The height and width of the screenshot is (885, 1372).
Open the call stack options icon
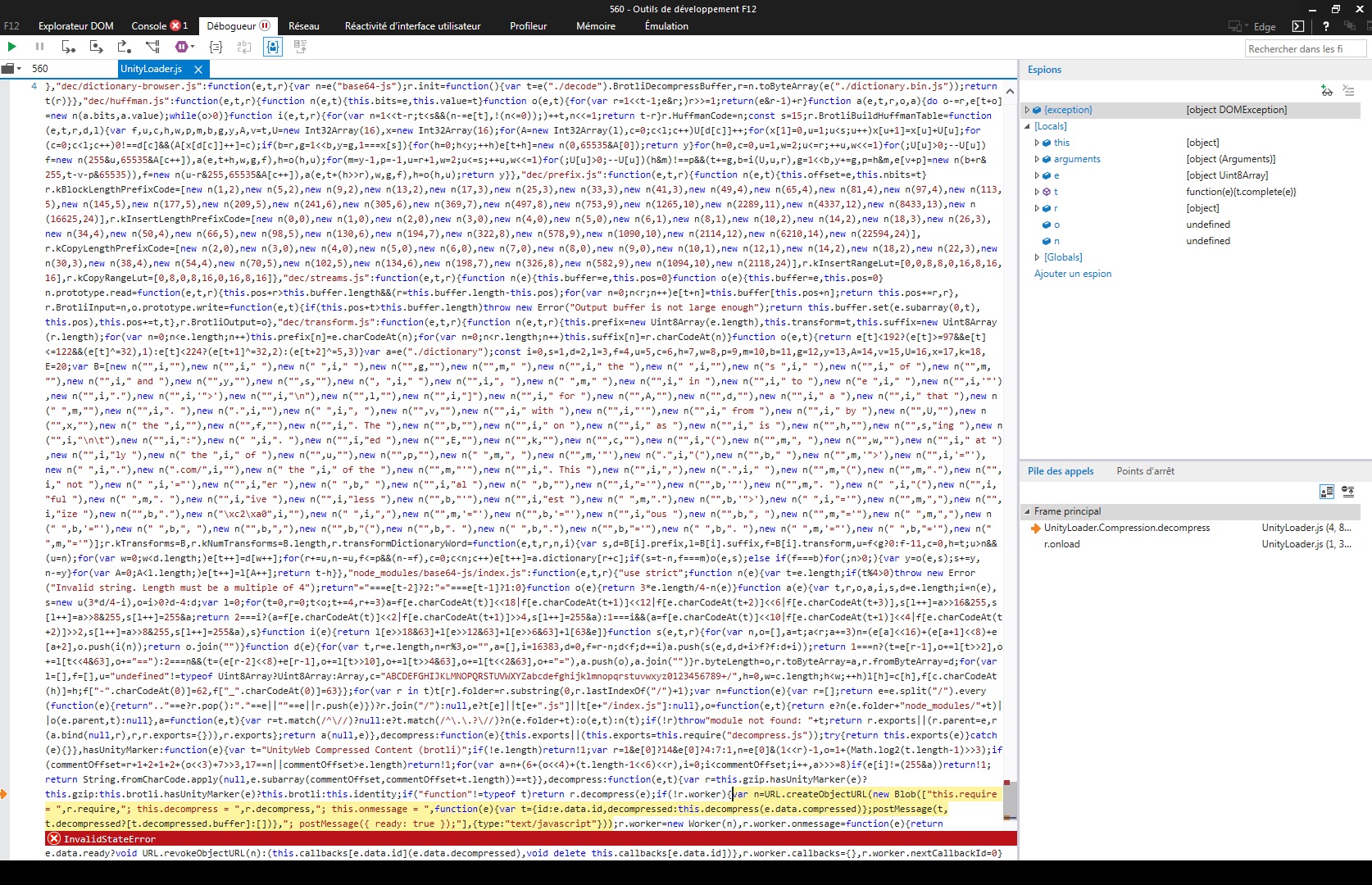tap(1349, 492)
